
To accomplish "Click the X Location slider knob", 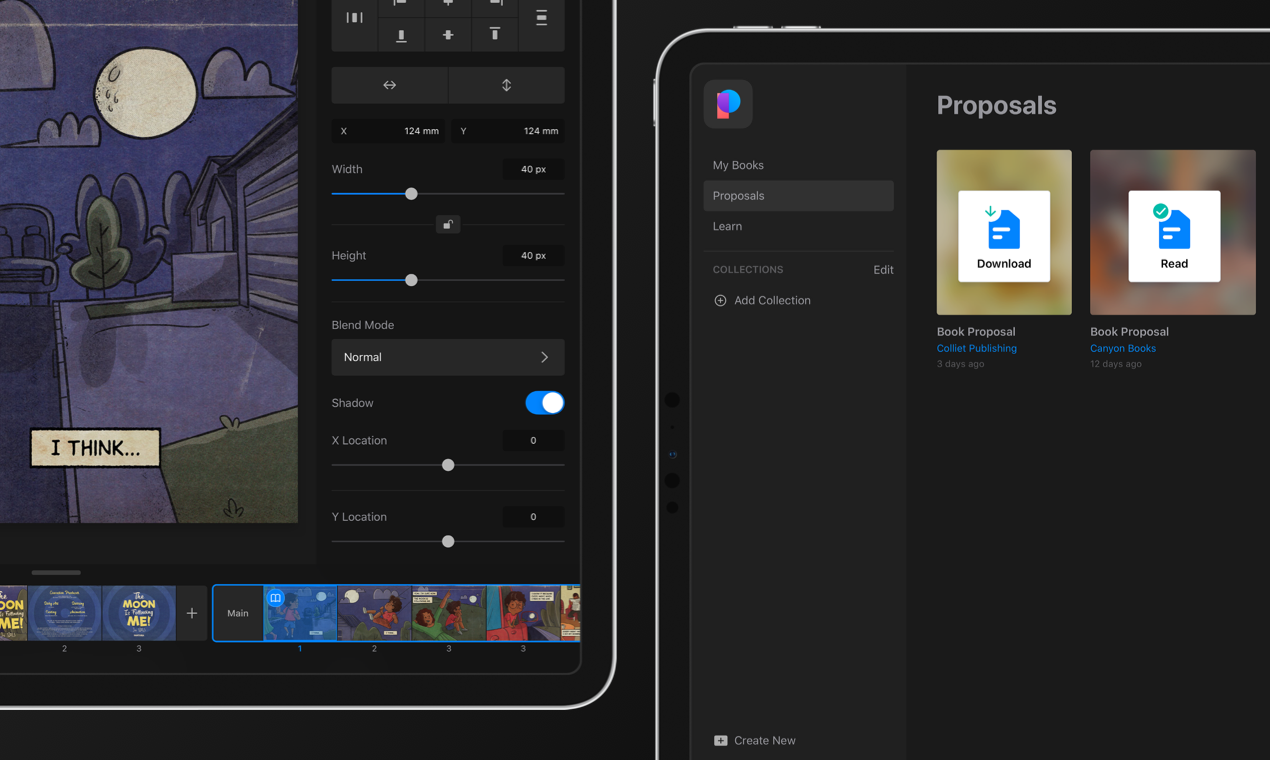I will coord(448,465).
